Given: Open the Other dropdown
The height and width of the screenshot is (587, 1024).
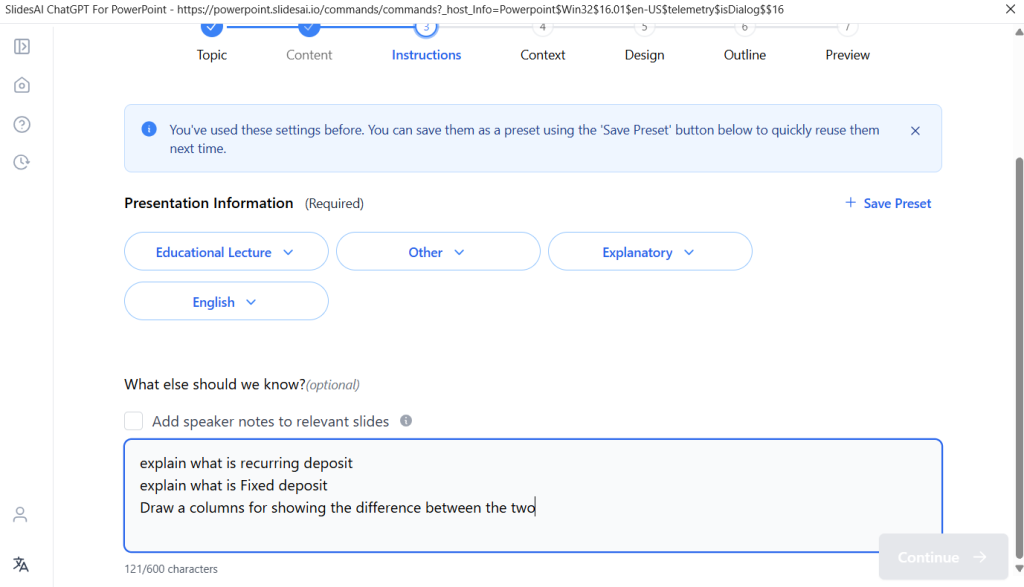Looking at the screenshot, I should click(x=438, y=252).
